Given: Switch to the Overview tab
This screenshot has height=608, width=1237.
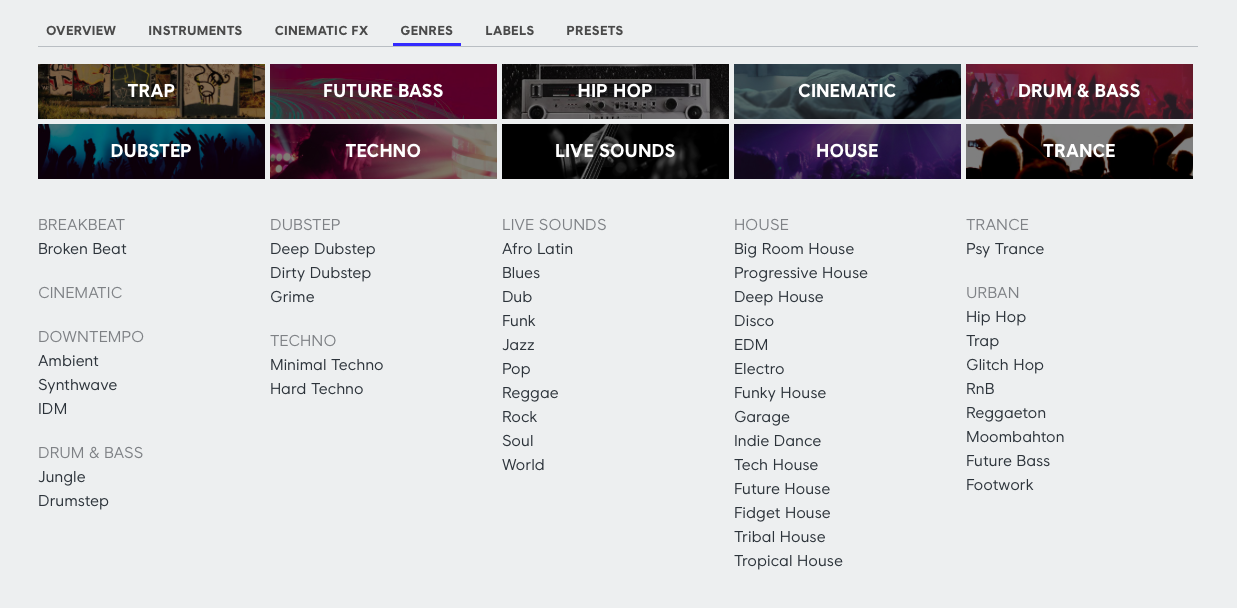Looking at the screenshot, I should pyautogui.click(x=81, y=31).
